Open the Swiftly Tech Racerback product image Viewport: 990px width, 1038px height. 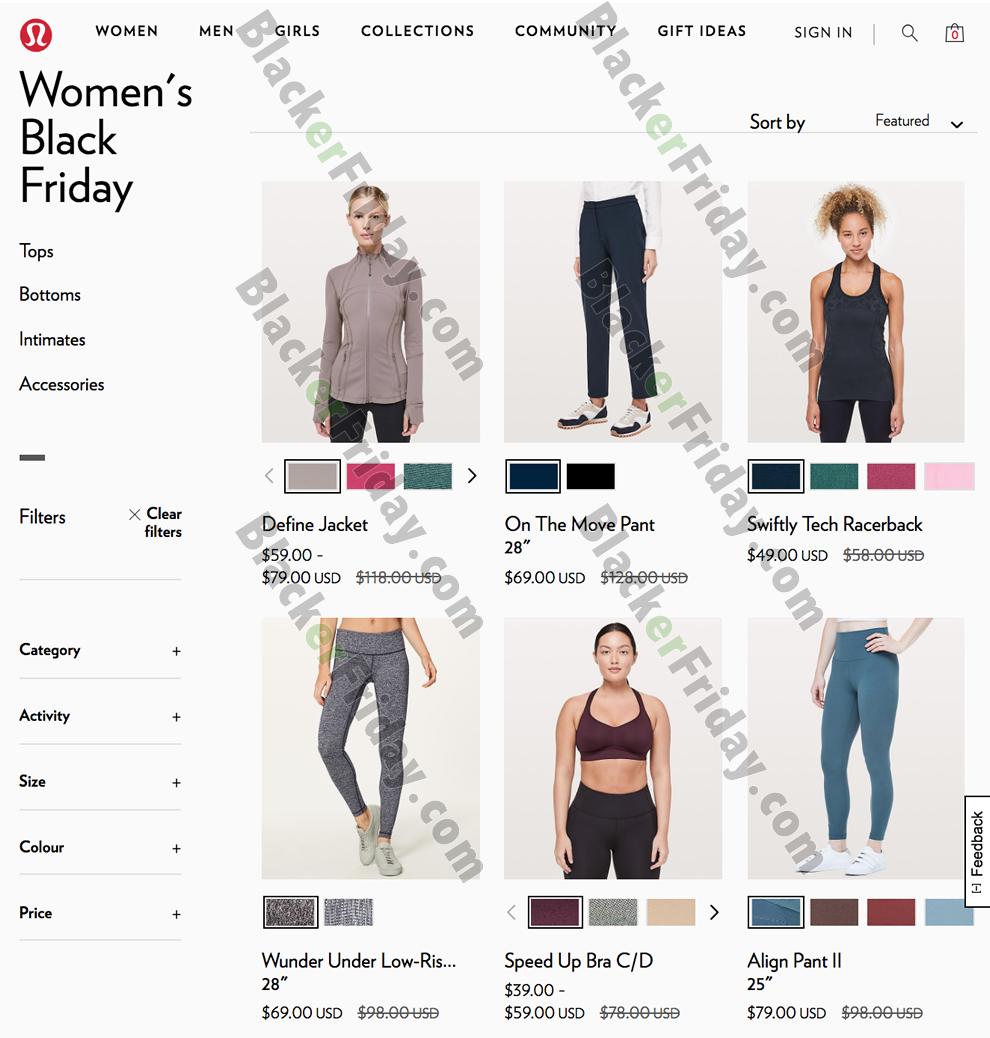tap(856, 312)
